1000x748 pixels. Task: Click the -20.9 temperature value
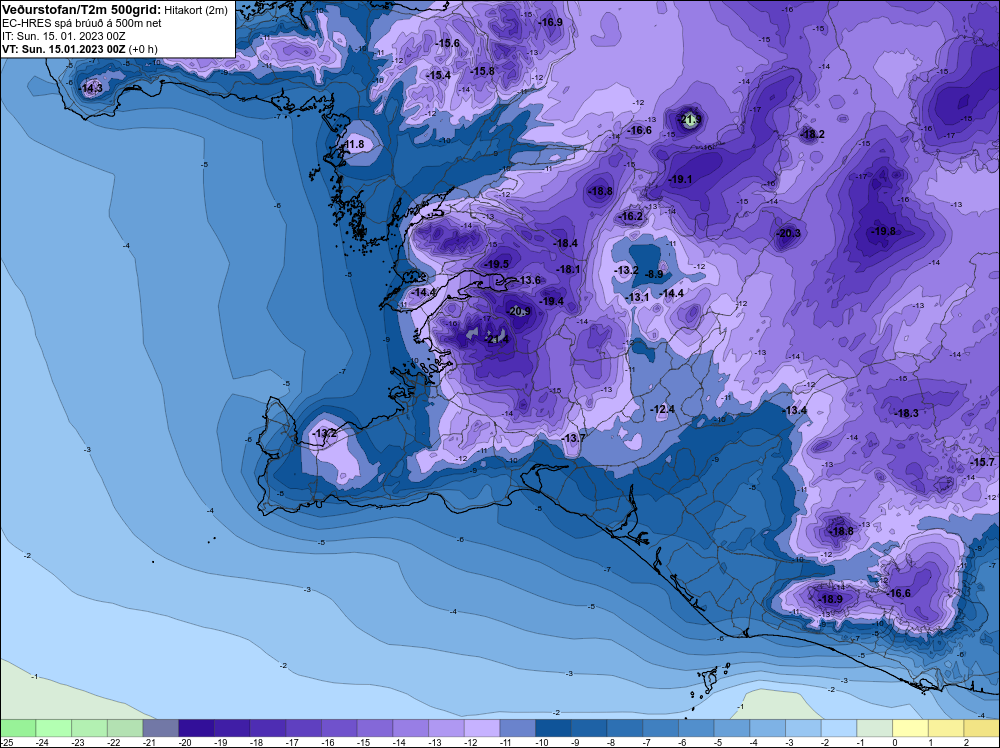click(518, 312)
